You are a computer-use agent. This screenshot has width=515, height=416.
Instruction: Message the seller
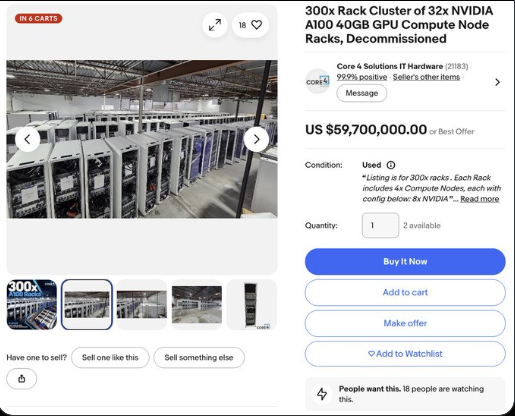pyautogui.click(x=362, y=93)
